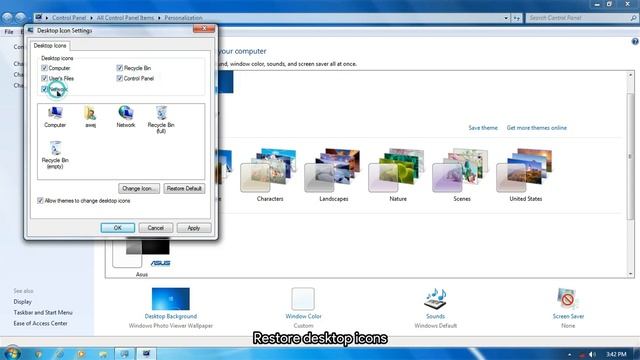Open Ease of Access Center link
This screenshot has height=360, width=640.
pos(40,323)
